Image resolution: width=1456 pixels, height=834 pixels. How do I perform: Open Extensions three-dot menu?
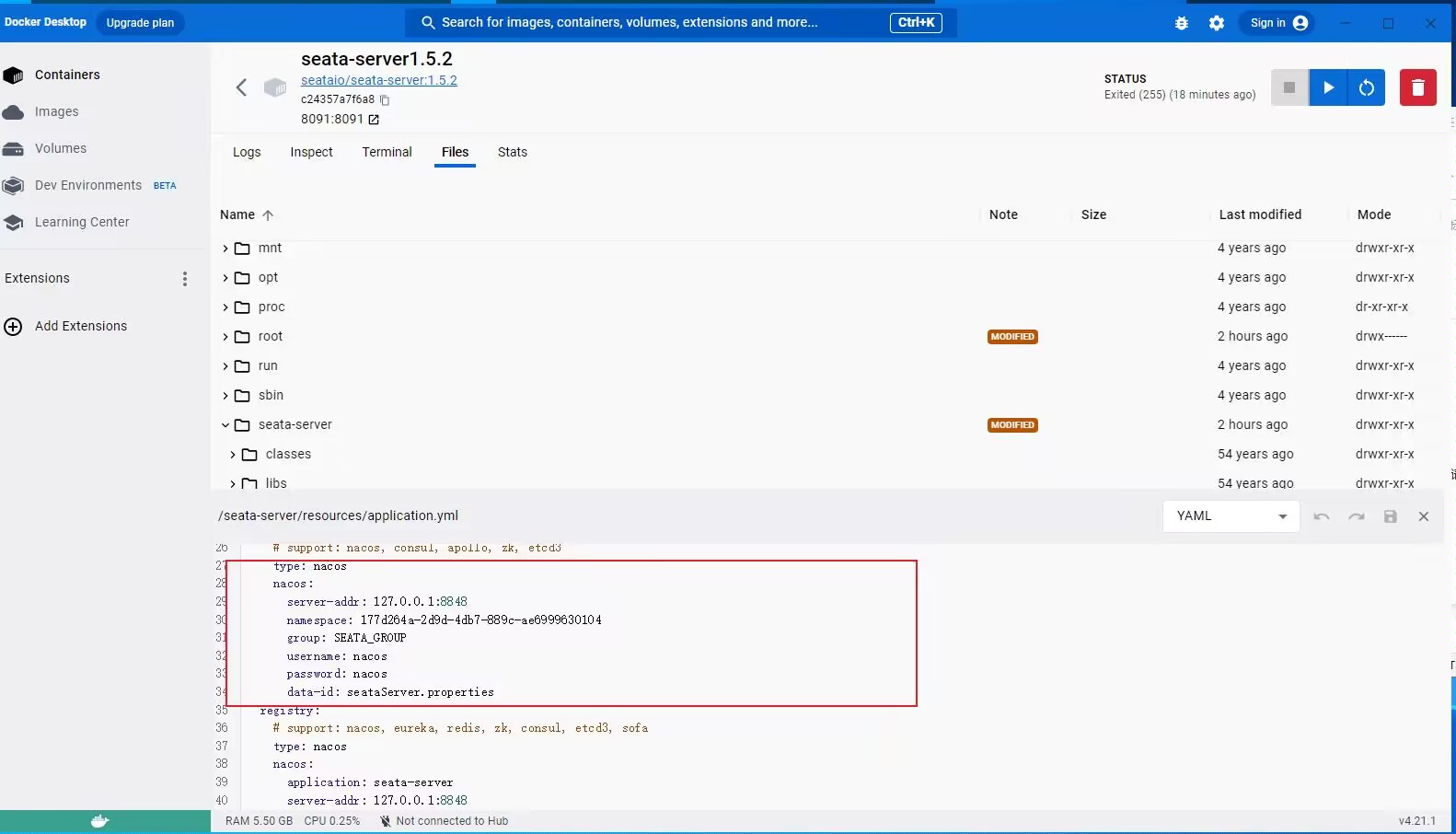[x=185, y=278]
